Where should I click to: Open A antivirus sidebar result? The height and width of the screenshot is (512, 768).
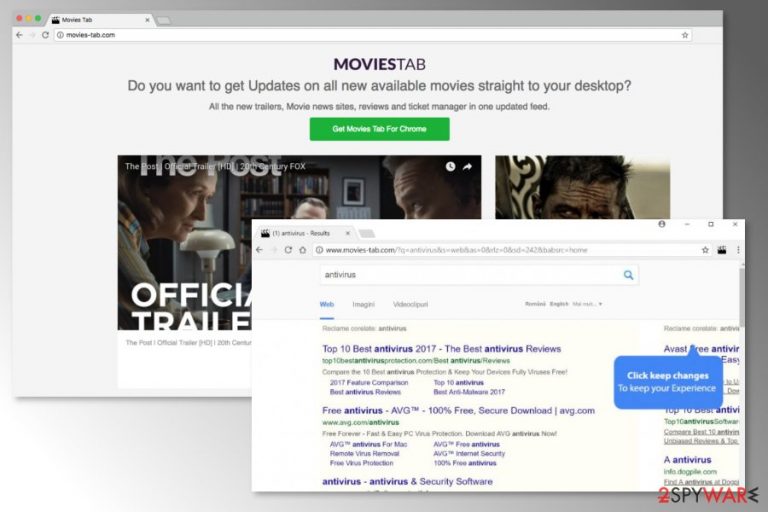click(688, 460)
